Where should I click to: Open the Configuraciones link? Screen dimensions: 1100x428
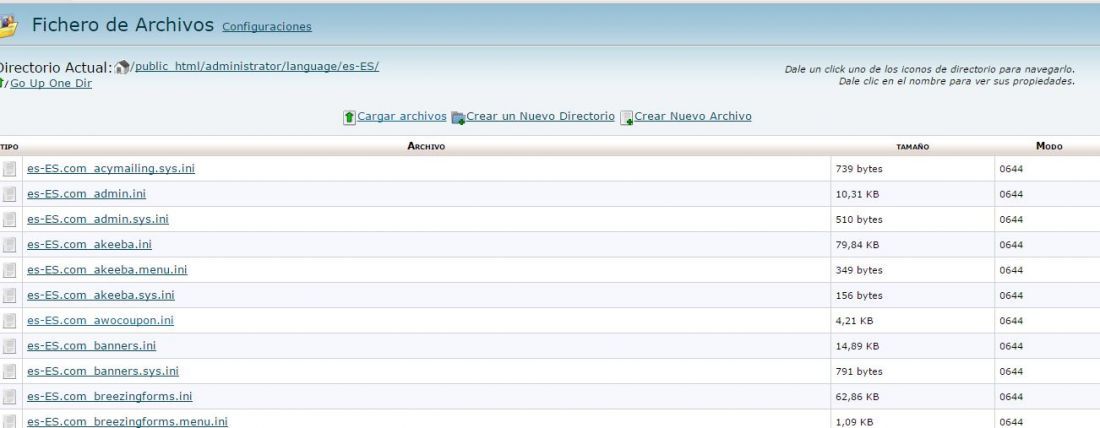point(267,27)
